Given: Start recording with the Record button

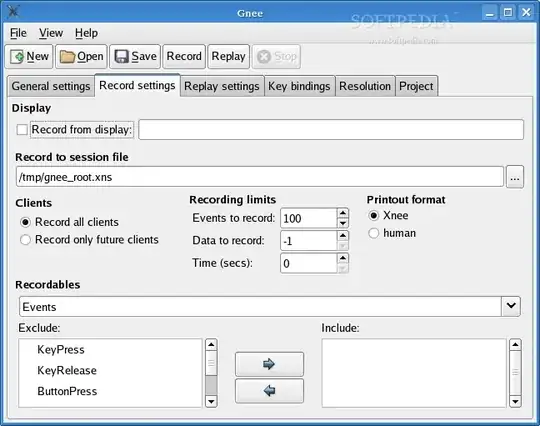Looking at the screenshot, I should (x=184, y=56).
